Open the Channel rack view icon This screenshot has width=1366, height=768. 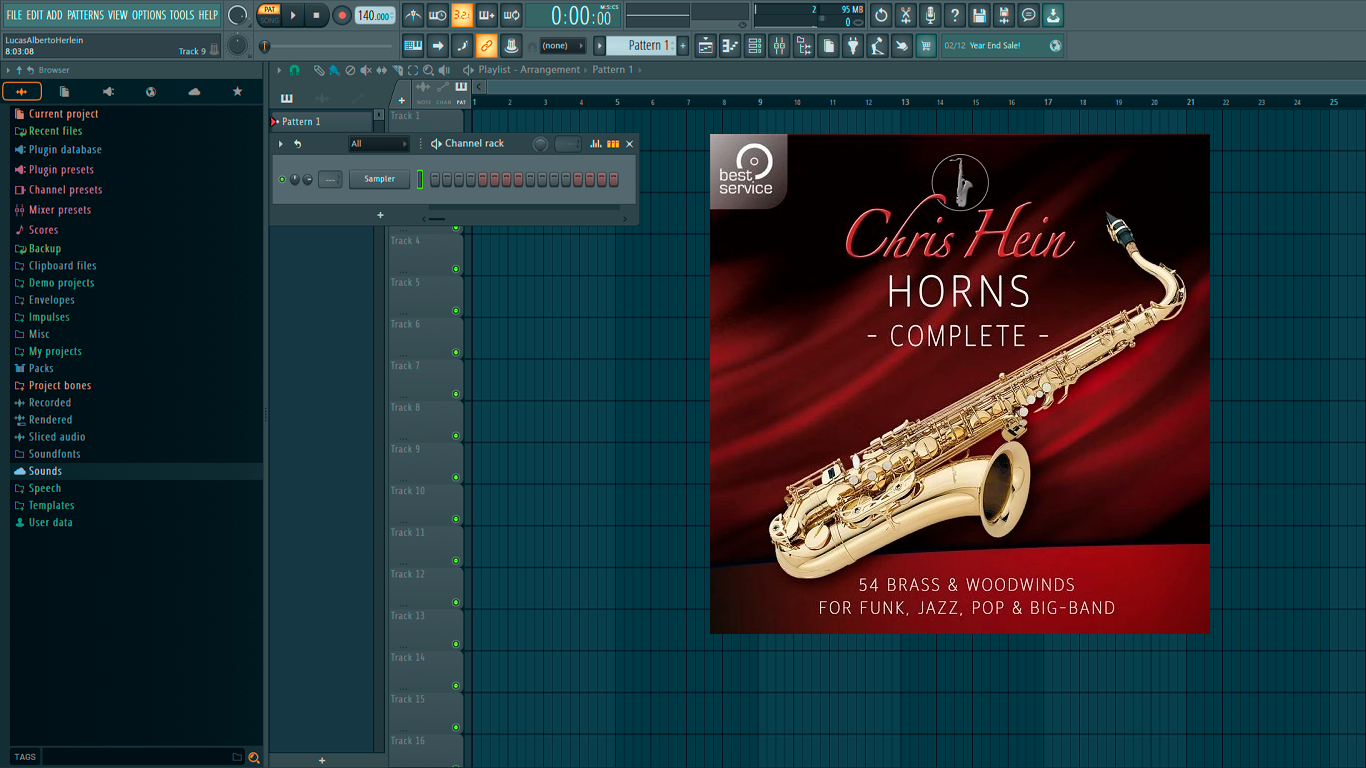click(755, 45)
